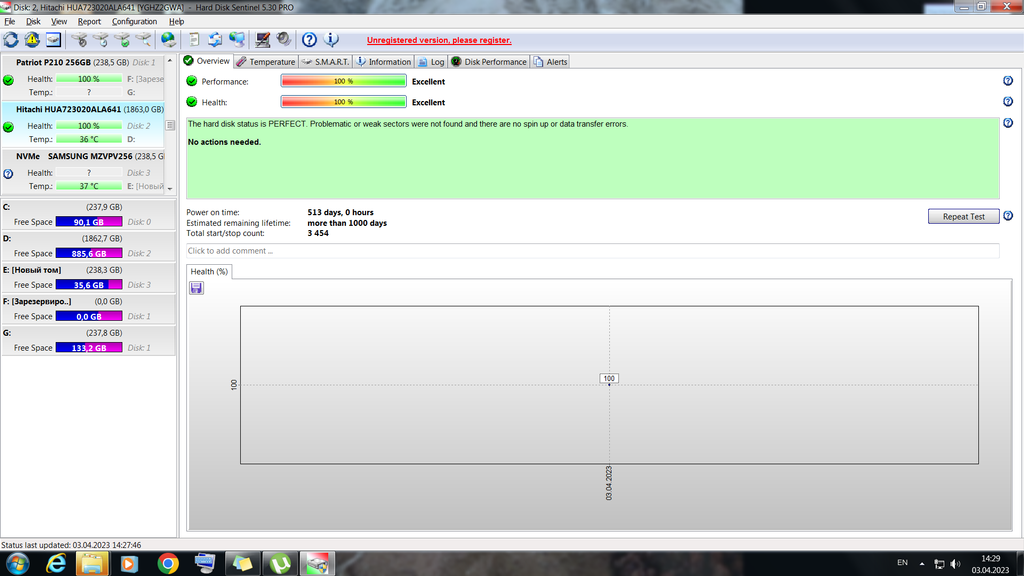The image size is (1024, 576).
Task: Select the Patriot P210 256GB disk entry
Action: point(84,77)
